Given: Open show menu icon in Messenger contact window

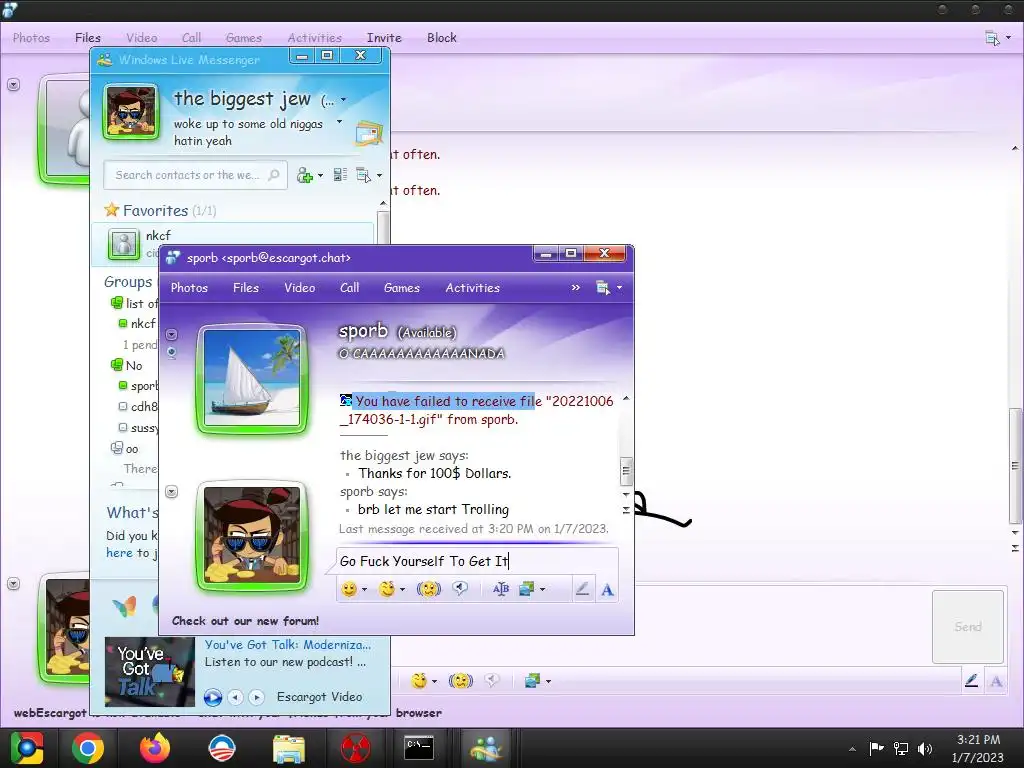Looking at the screenshot, I should click(364, 175).
